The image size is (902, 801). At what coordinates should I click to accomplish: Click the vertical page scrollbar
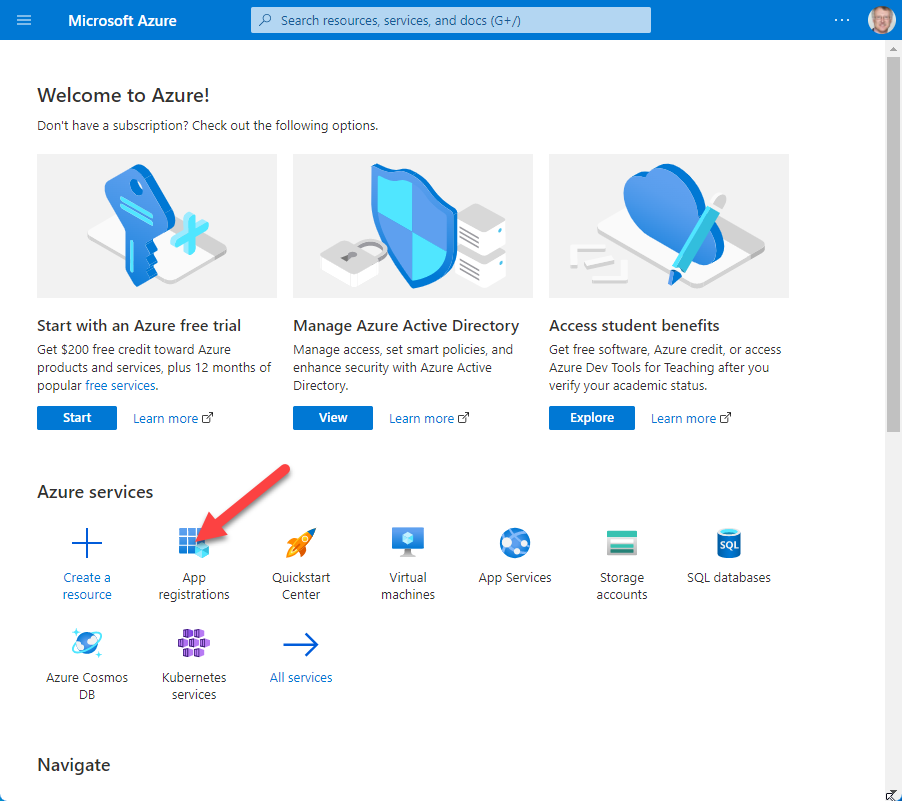pos(893,245)
